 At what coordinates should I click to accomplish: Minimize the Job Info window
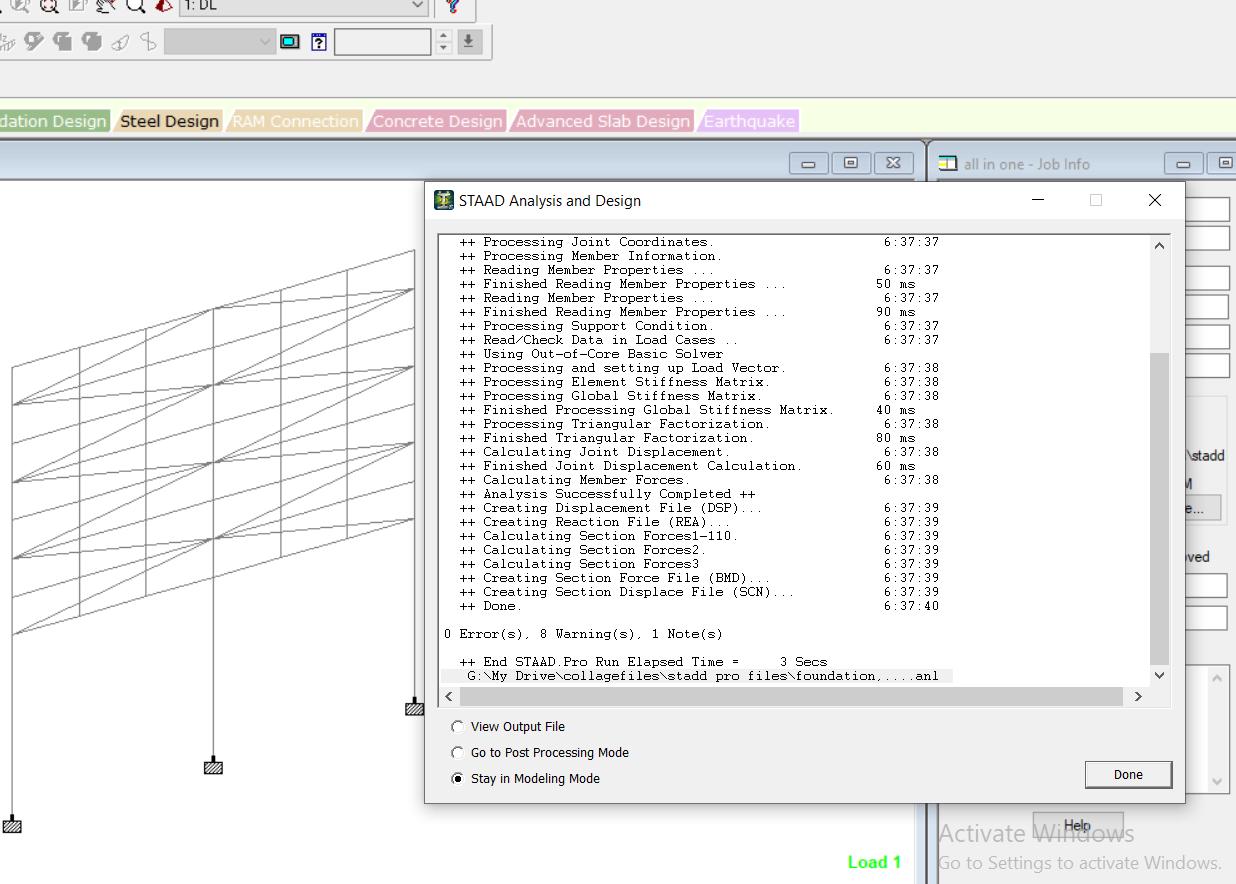pos(1184,163)
